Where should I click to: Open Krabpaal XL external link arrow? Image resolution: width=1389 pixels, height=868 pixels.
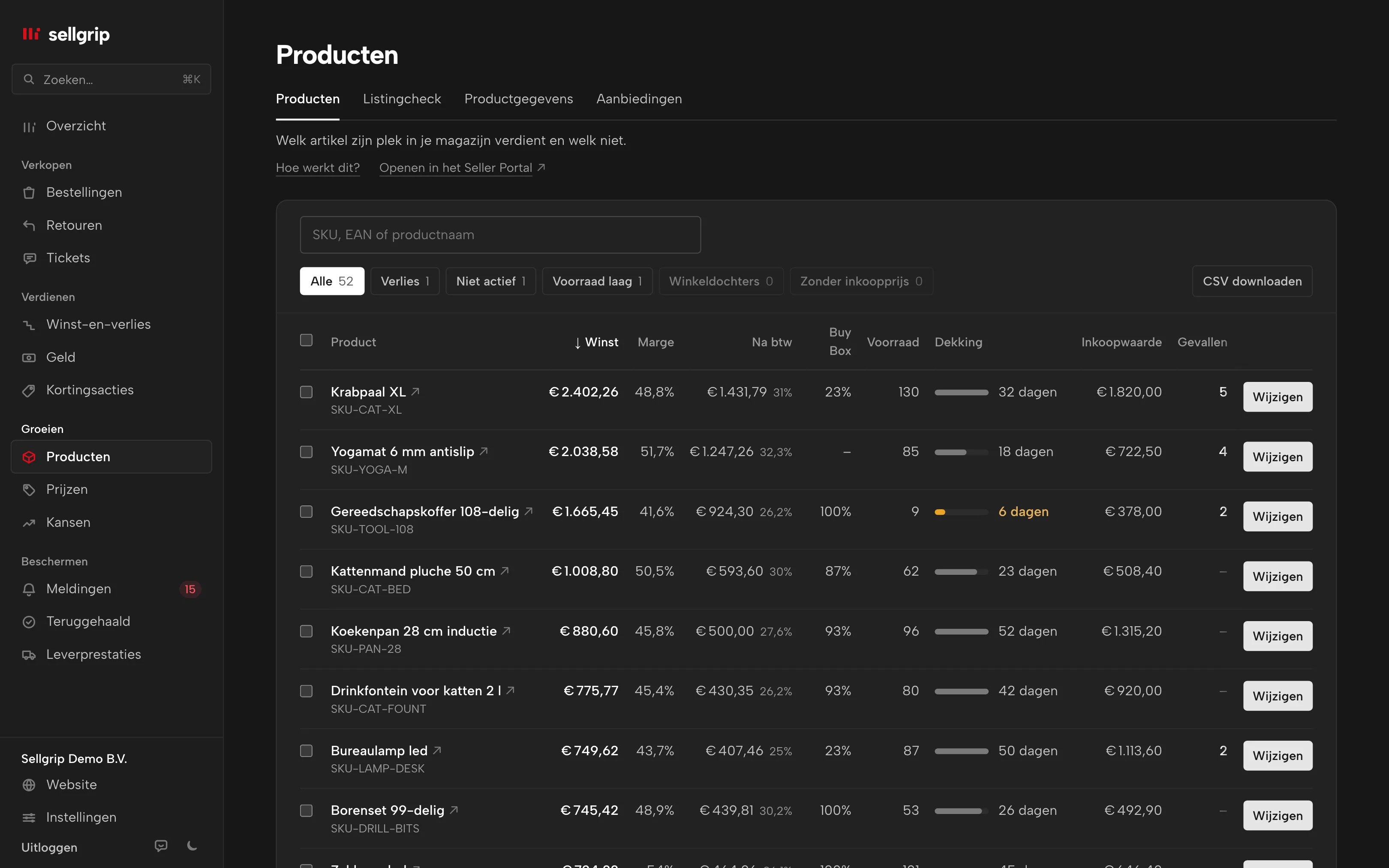[415, 391]
